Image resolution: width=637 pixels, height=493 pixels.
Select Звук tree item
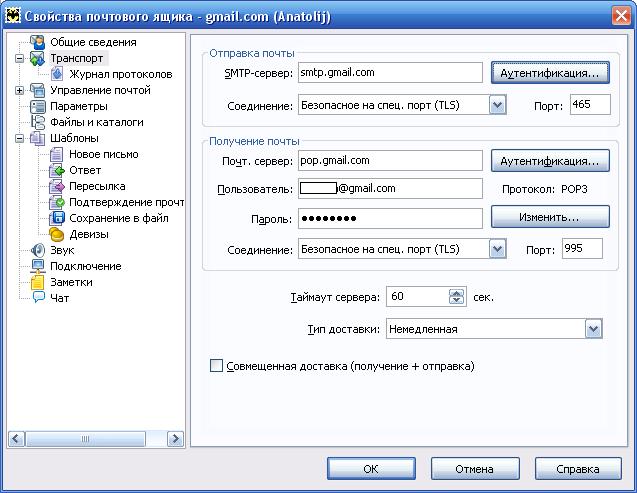point(62,250)
